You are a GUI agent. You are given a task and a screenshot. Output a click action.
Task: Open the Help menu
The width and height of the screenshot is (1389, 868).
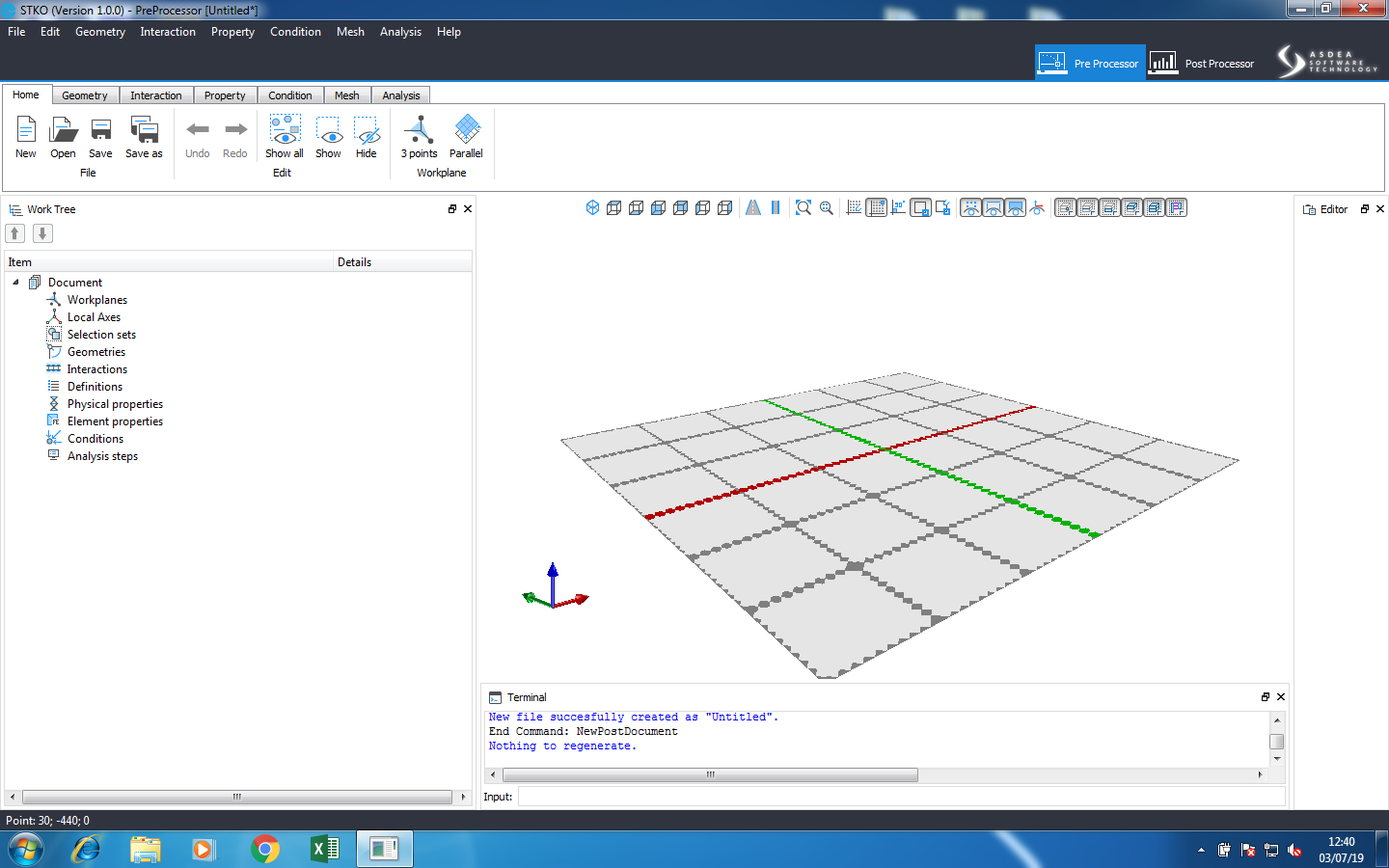coord(449,32)
